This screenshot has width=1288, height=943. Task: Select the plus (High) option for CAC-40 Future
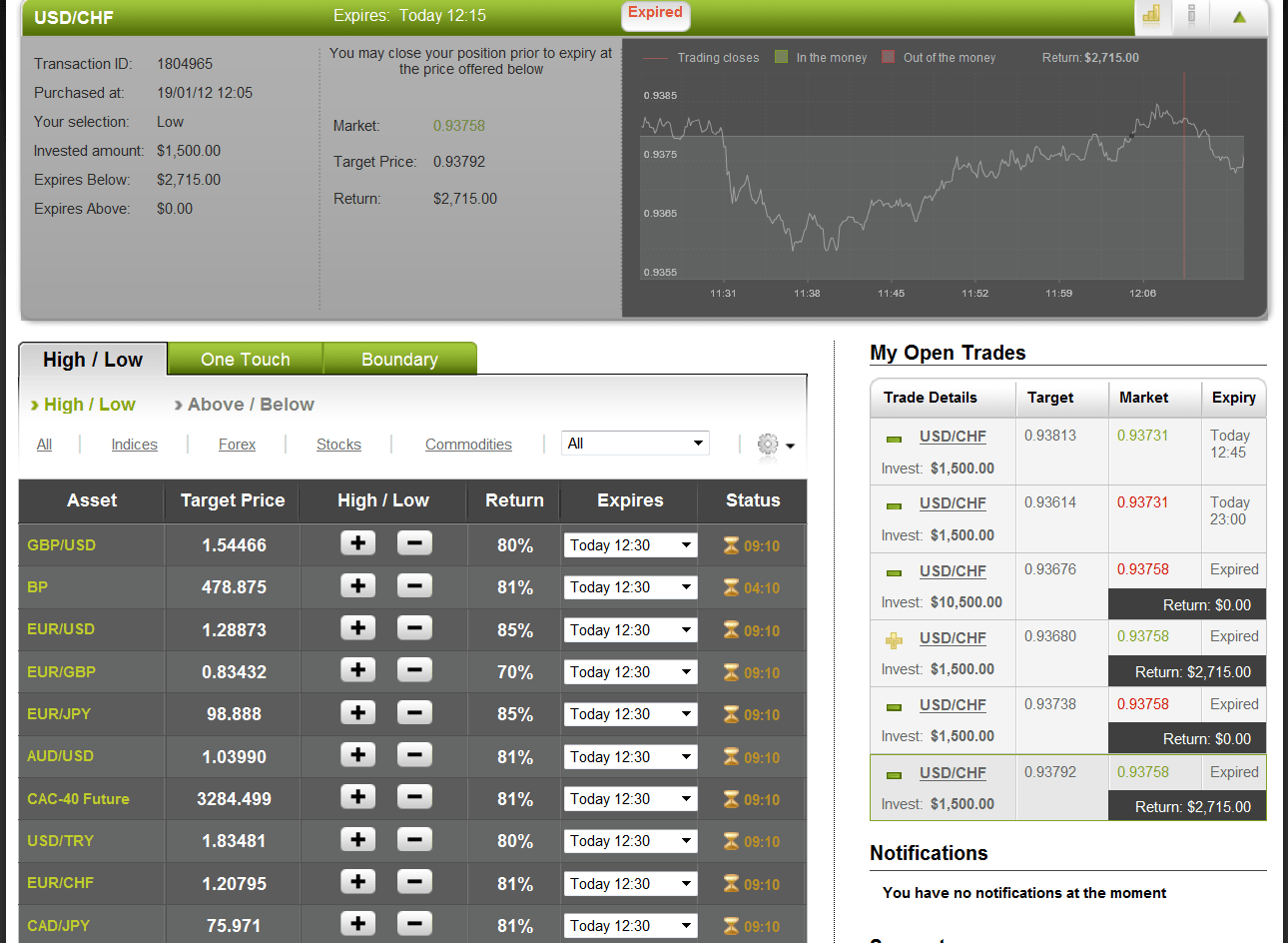[357, 798]
